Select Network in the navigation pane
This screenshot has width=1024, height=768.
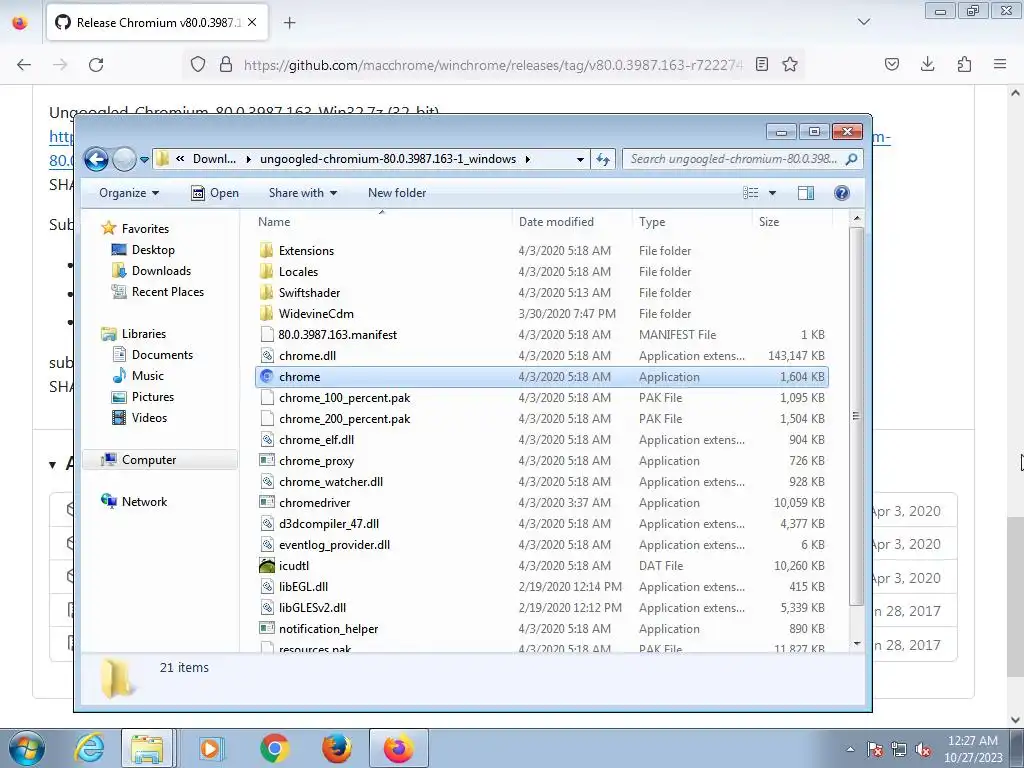135,502
